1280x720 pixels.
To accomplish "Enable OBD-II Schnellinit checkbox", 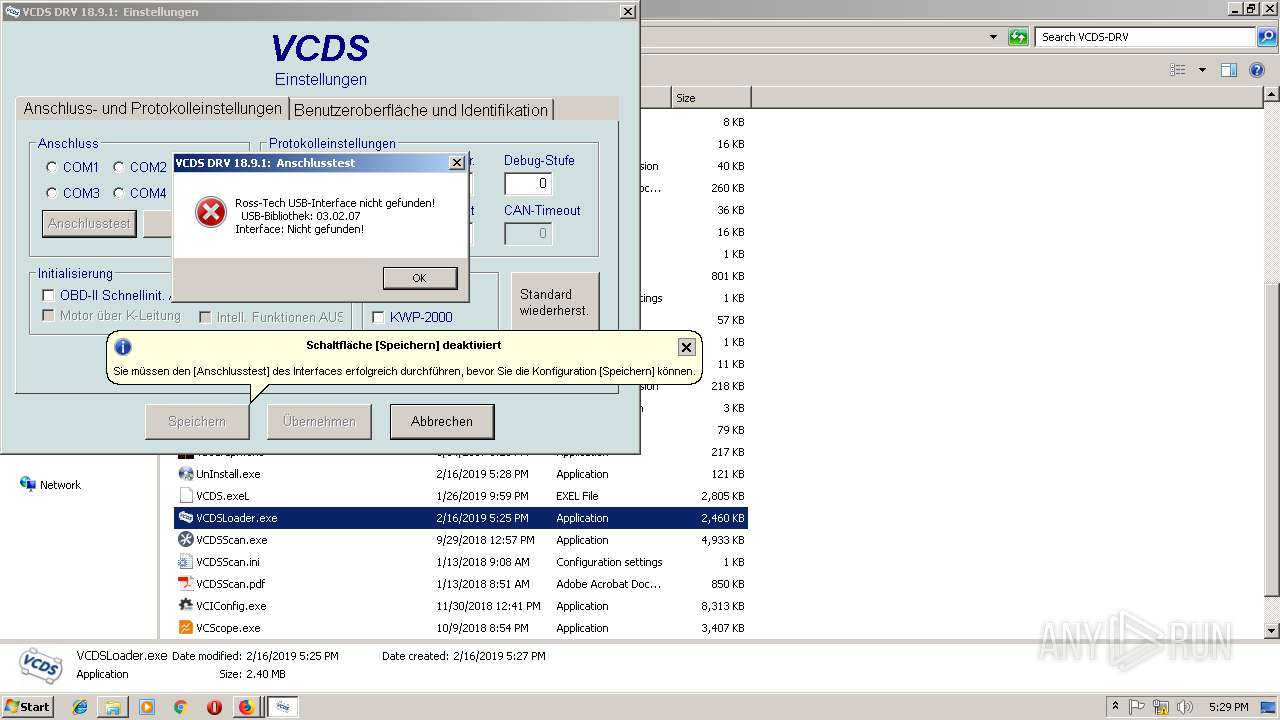I will coord(48,295).
